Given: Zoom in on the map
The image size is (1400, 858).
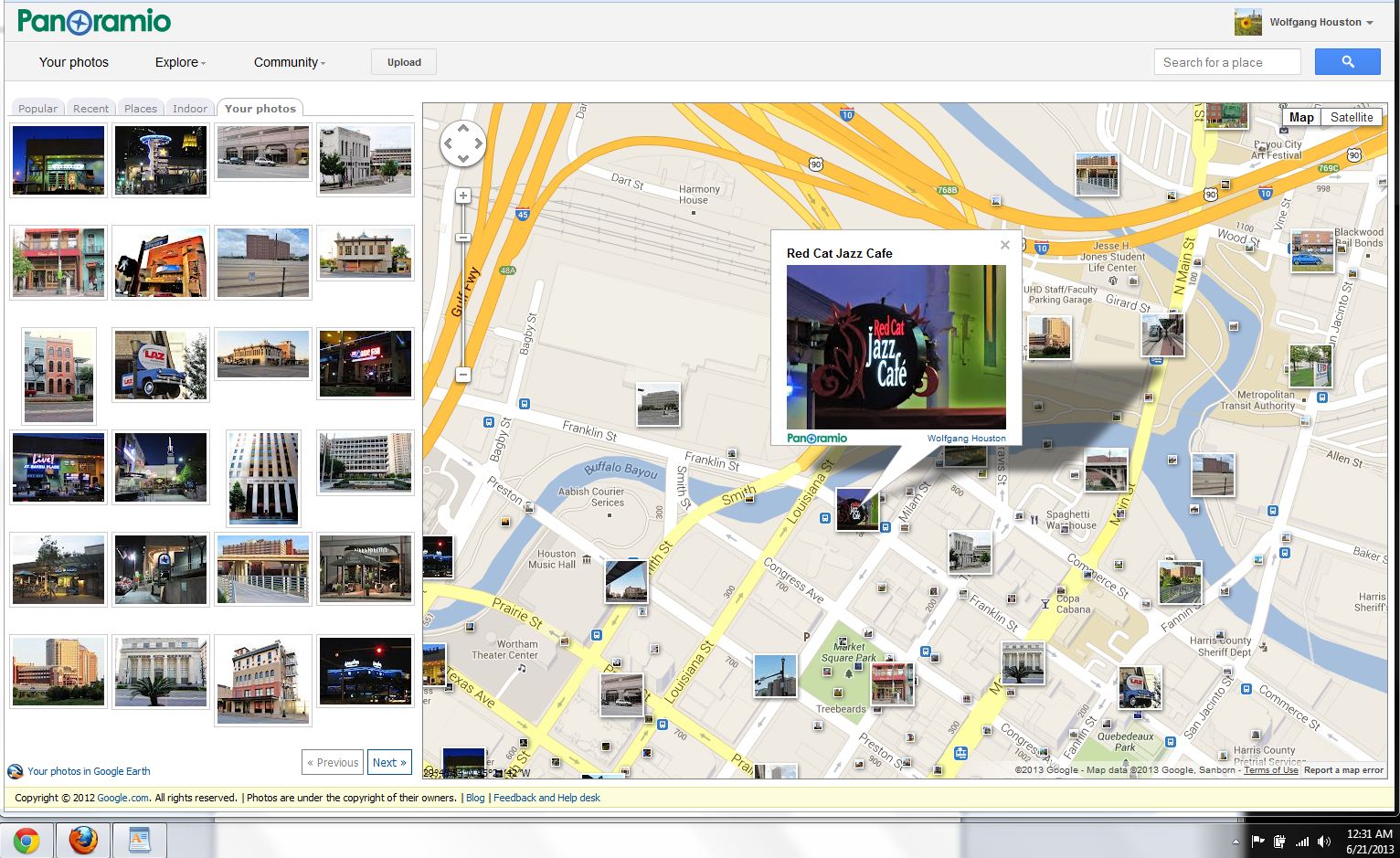Looking at the screenshot, I should (463, 196).
